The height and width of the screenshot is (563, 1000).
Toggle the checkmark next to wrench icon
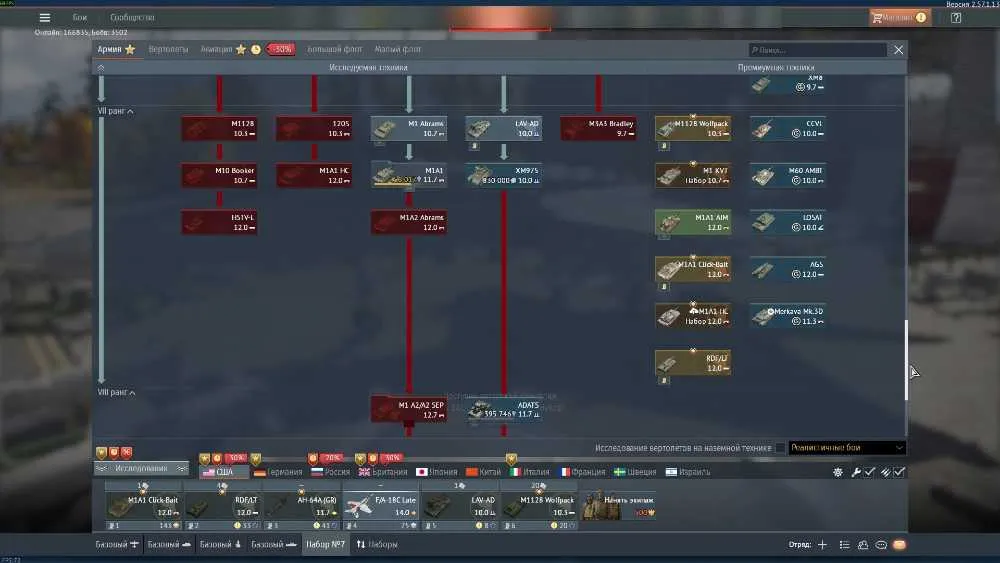pyautogui.click(x=870, y=472)
